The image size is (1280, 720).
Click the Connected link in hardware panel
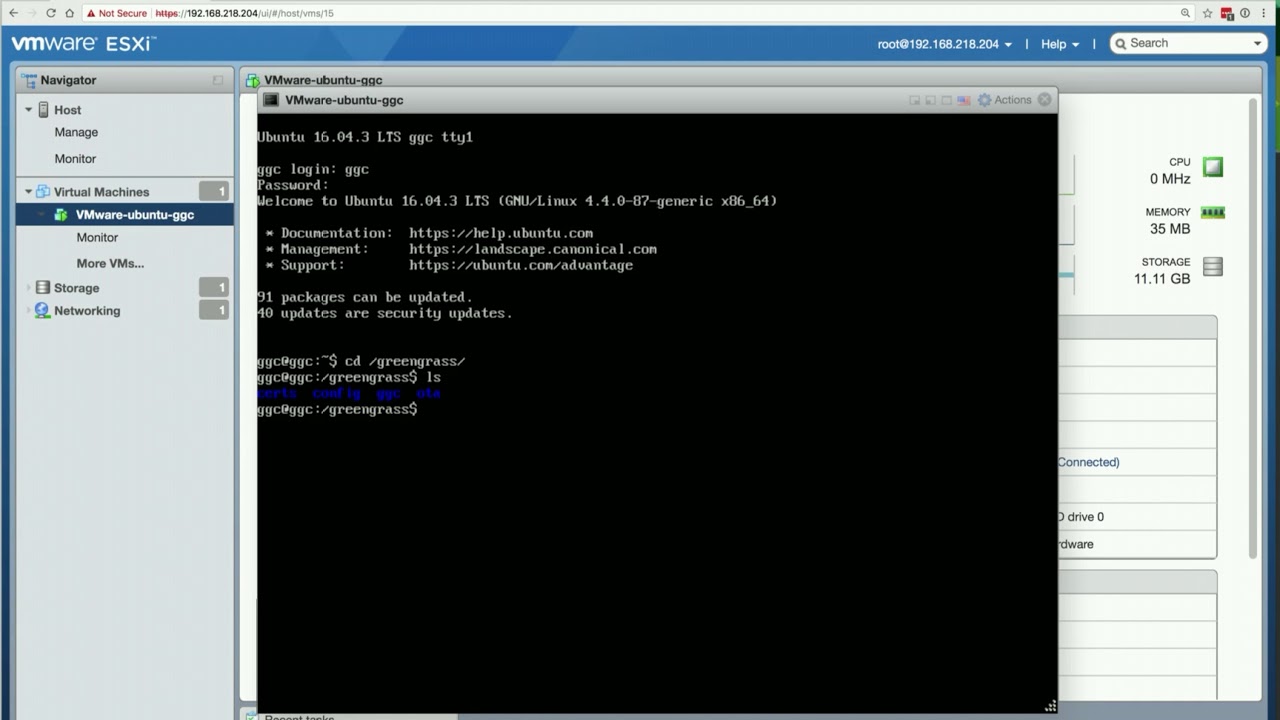coord(1088,462)
